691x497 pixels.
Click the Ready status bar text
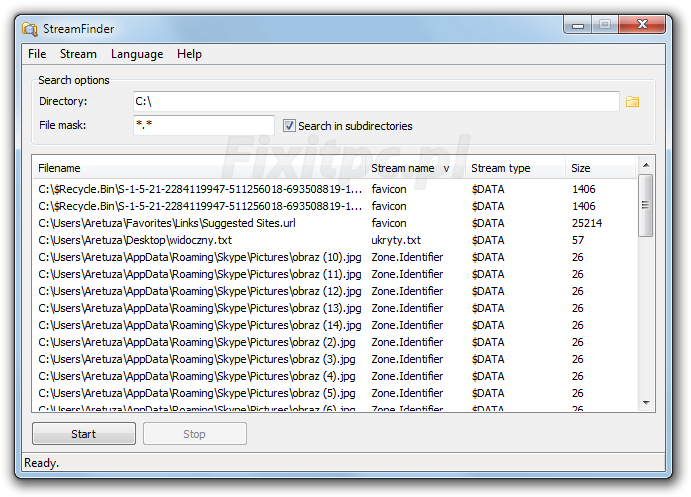tap(41, 463)
